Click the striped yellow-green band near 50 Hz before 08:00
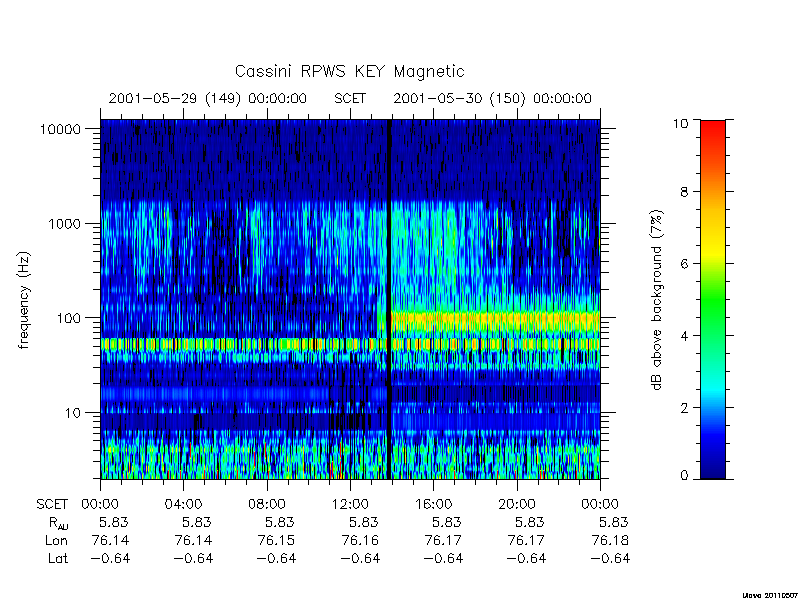 pos(184,344)
